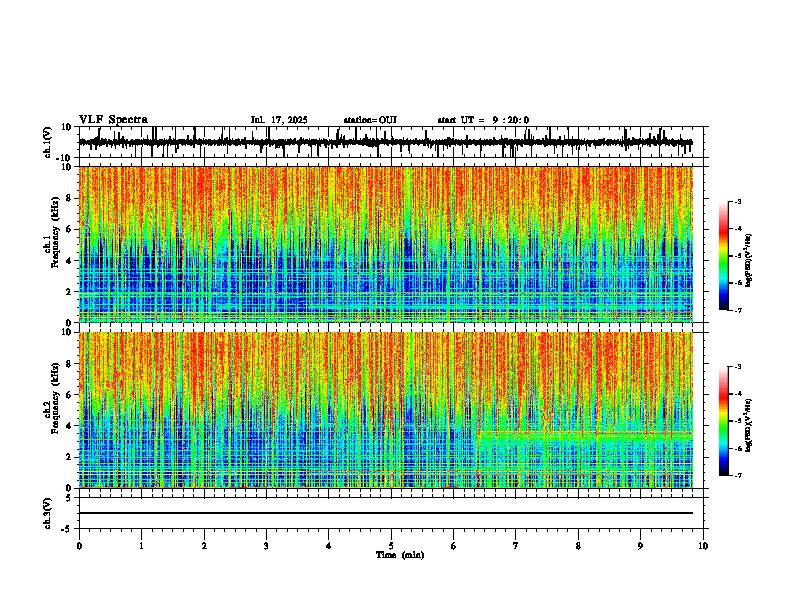Click the ch.2 color bar log(PSD) unit label
This screenshot has width=792, height=612.
[749, 425]
